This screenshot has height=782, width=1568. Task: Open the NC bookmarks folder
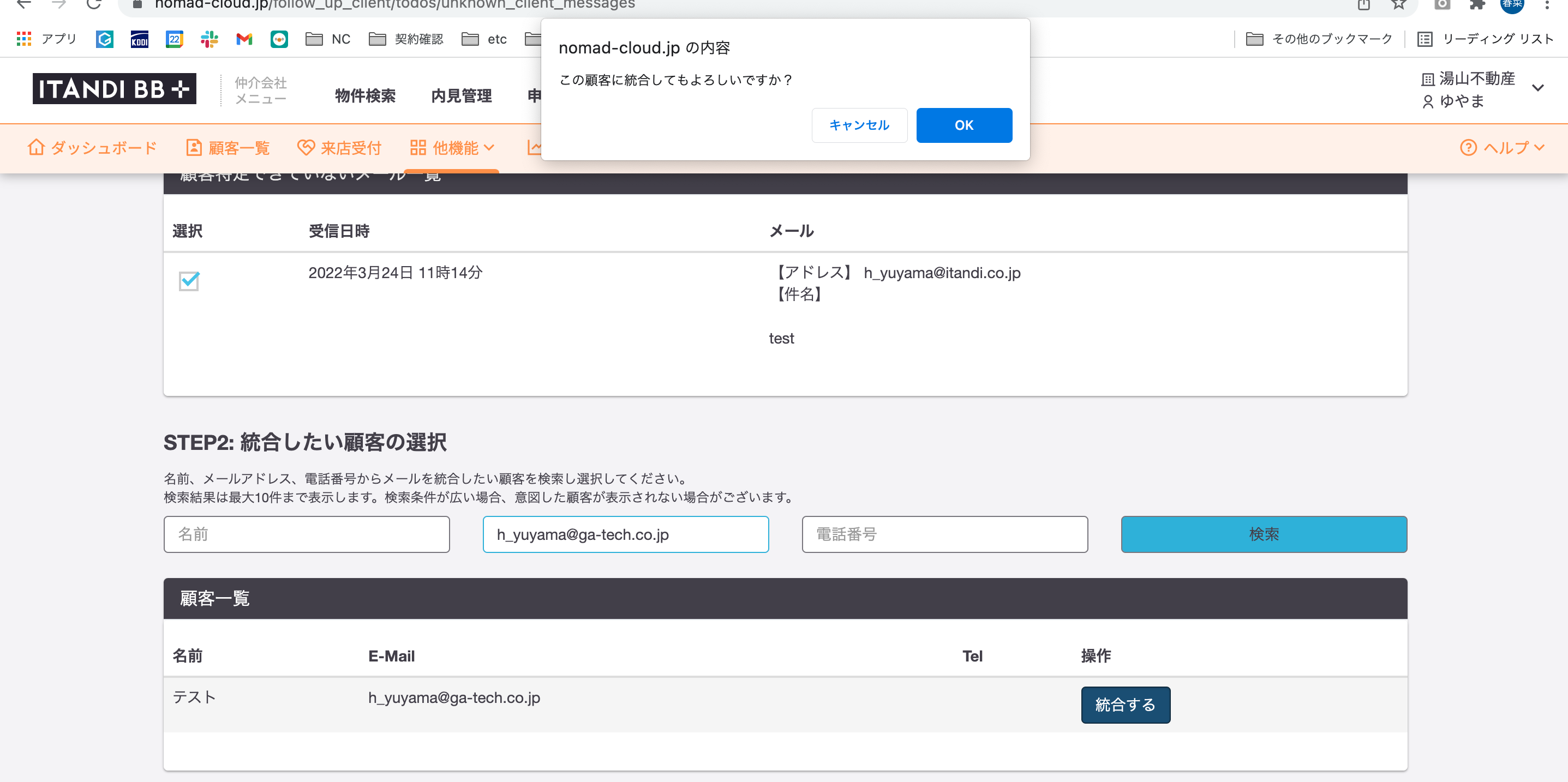pyautogui.click(x=327, y=39)
